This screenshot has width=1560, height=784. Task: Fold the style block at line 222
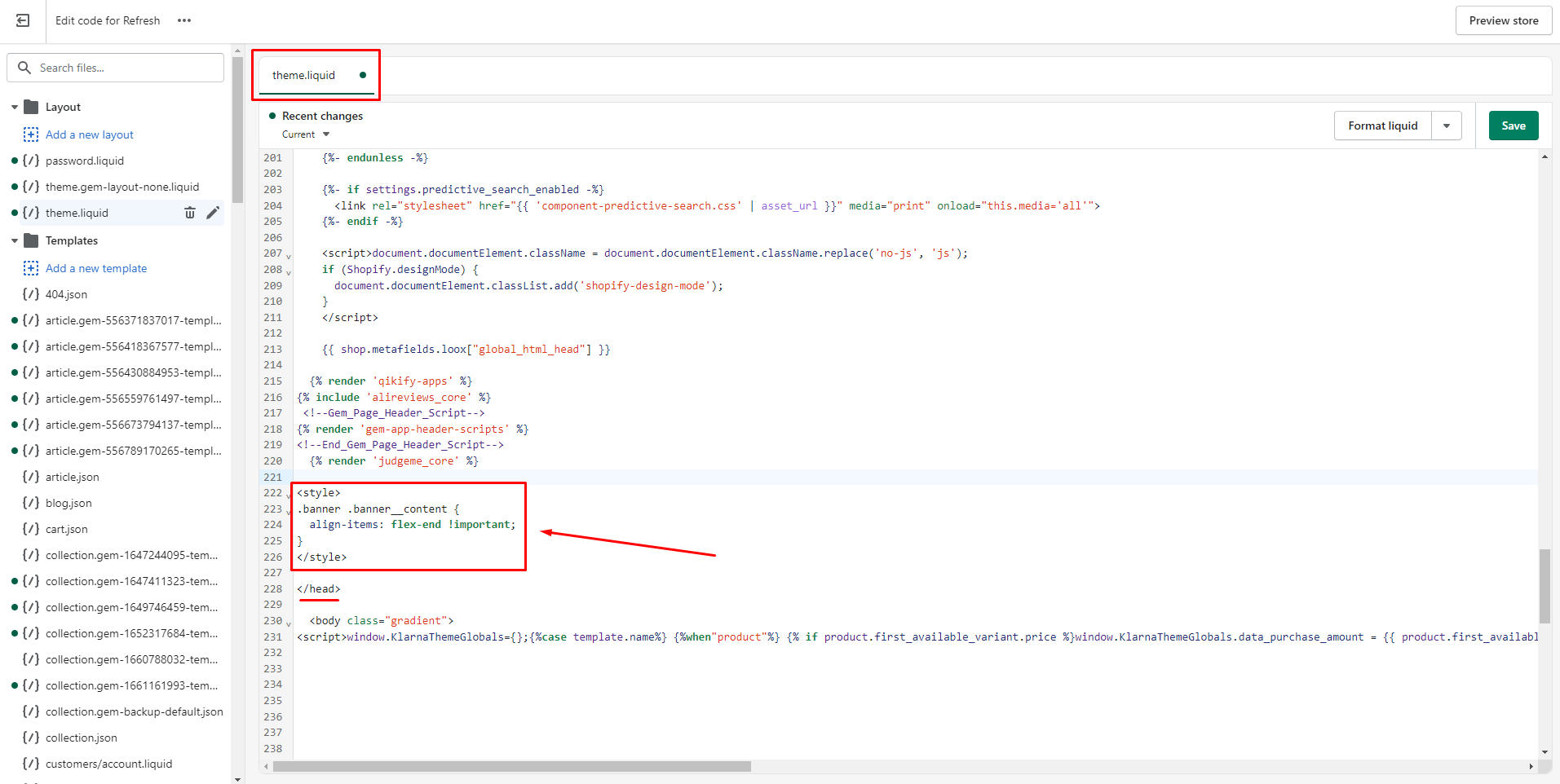point(288,496)
